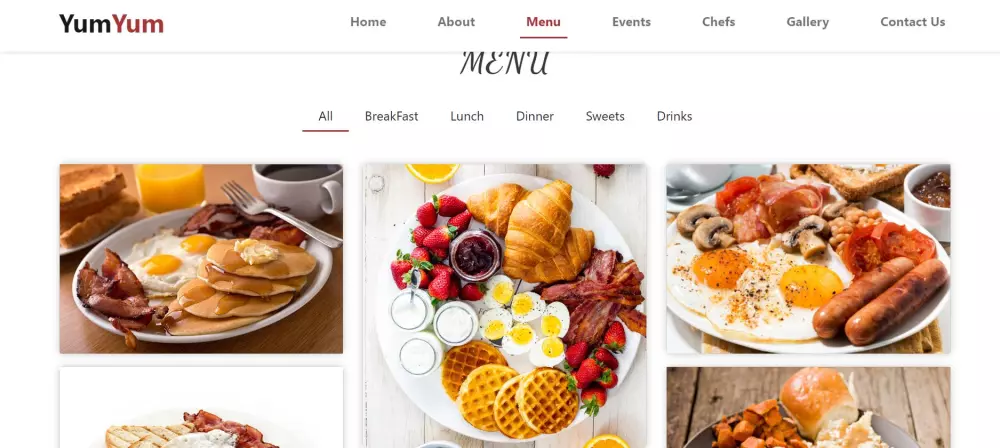
Task: Open the Gallery nav link
Action: pos(807,22)
